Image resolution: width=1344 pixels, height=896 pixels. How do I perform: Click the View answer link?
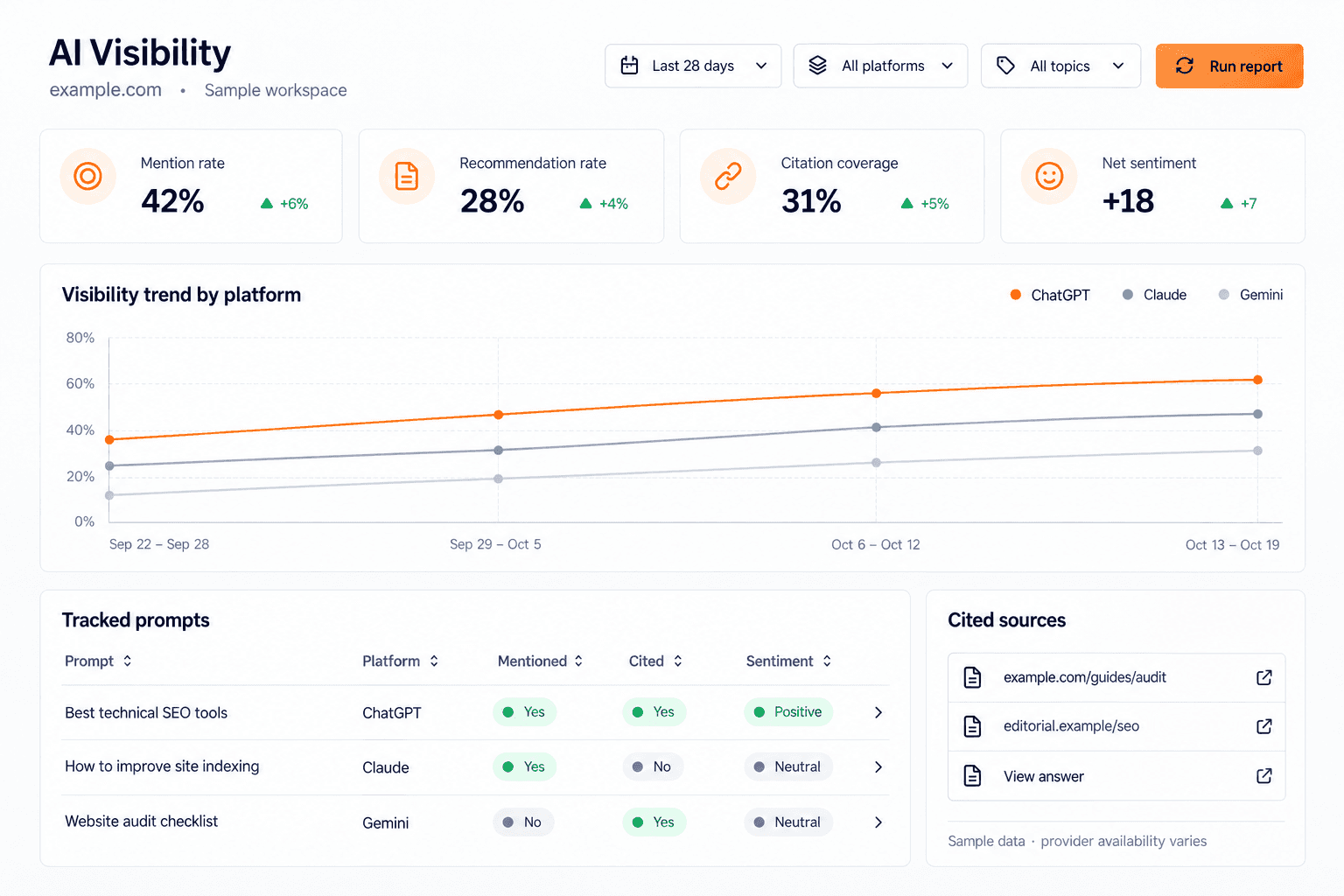coord(1043,776)
